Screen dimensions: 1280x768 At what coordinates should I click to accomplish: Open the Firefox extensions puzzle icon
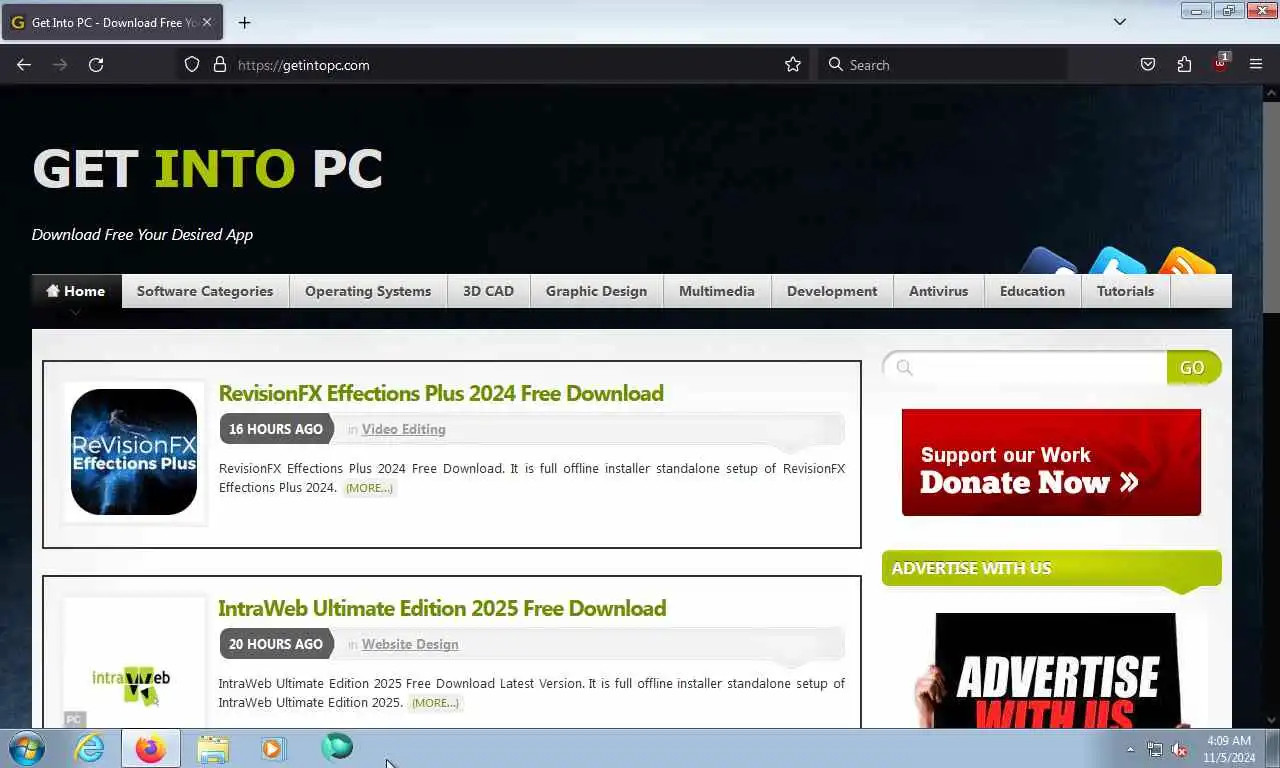click(x=1184, y=64)
